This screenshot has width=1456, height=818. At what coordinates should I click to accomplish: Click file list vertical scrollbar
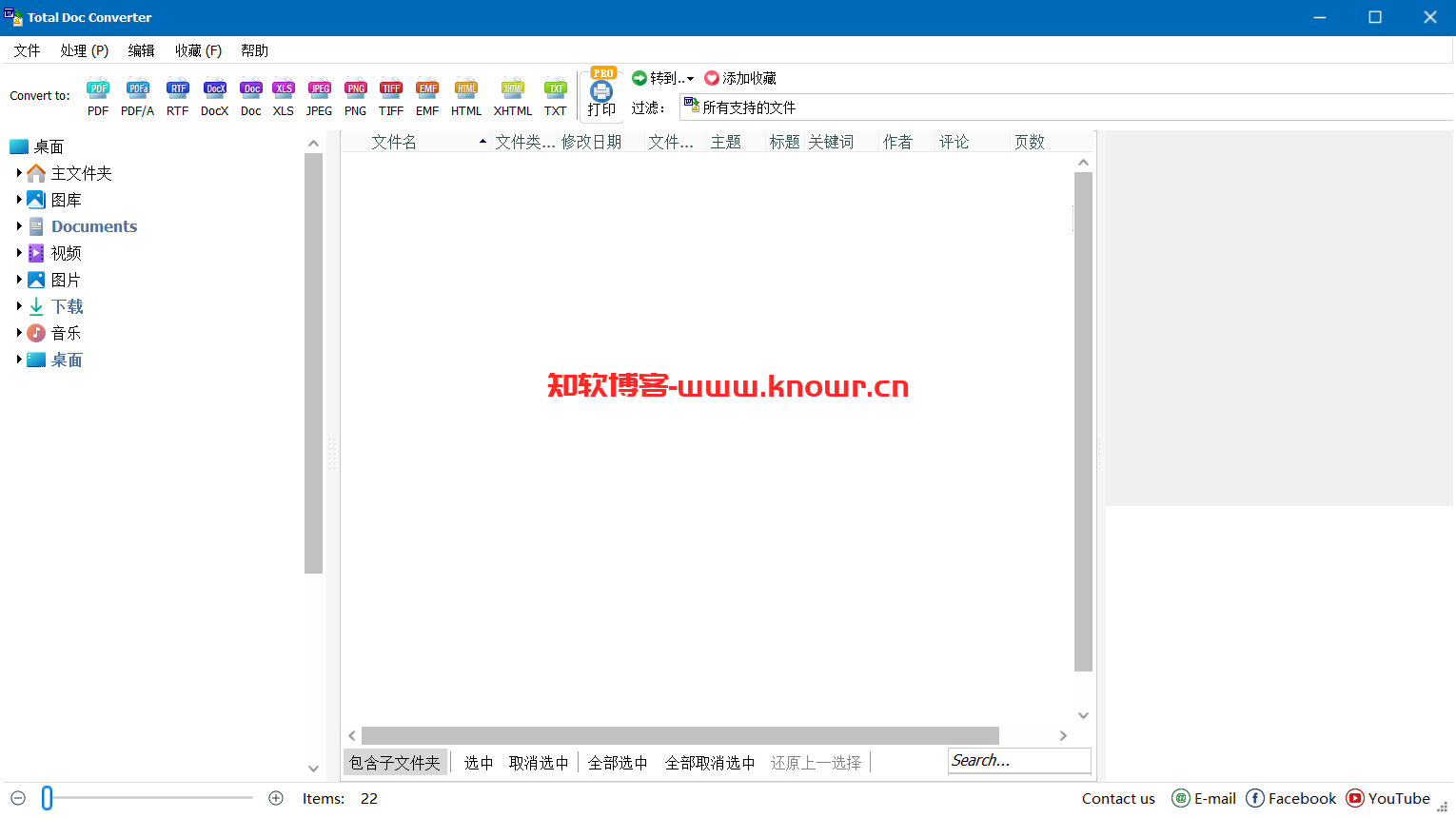click(1083, 421)
